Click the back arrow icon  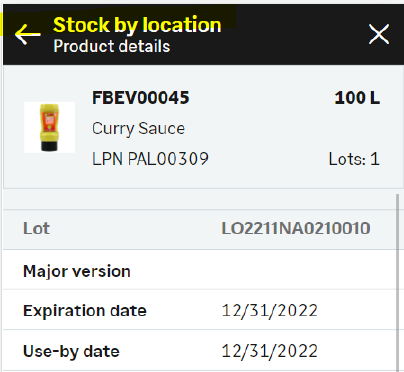point(28,34)
